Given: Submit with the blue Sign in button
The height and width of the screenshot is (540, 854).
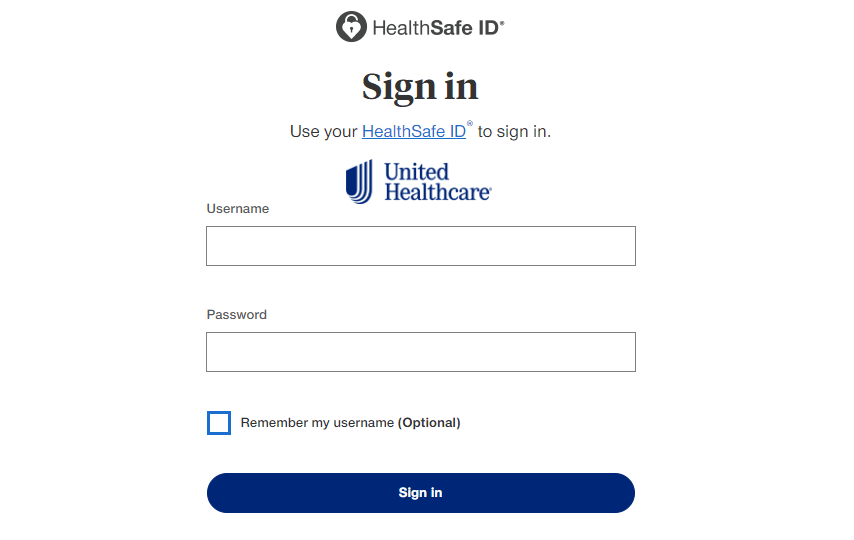Looking at the screenshot, I should click(x=420, y=493).
